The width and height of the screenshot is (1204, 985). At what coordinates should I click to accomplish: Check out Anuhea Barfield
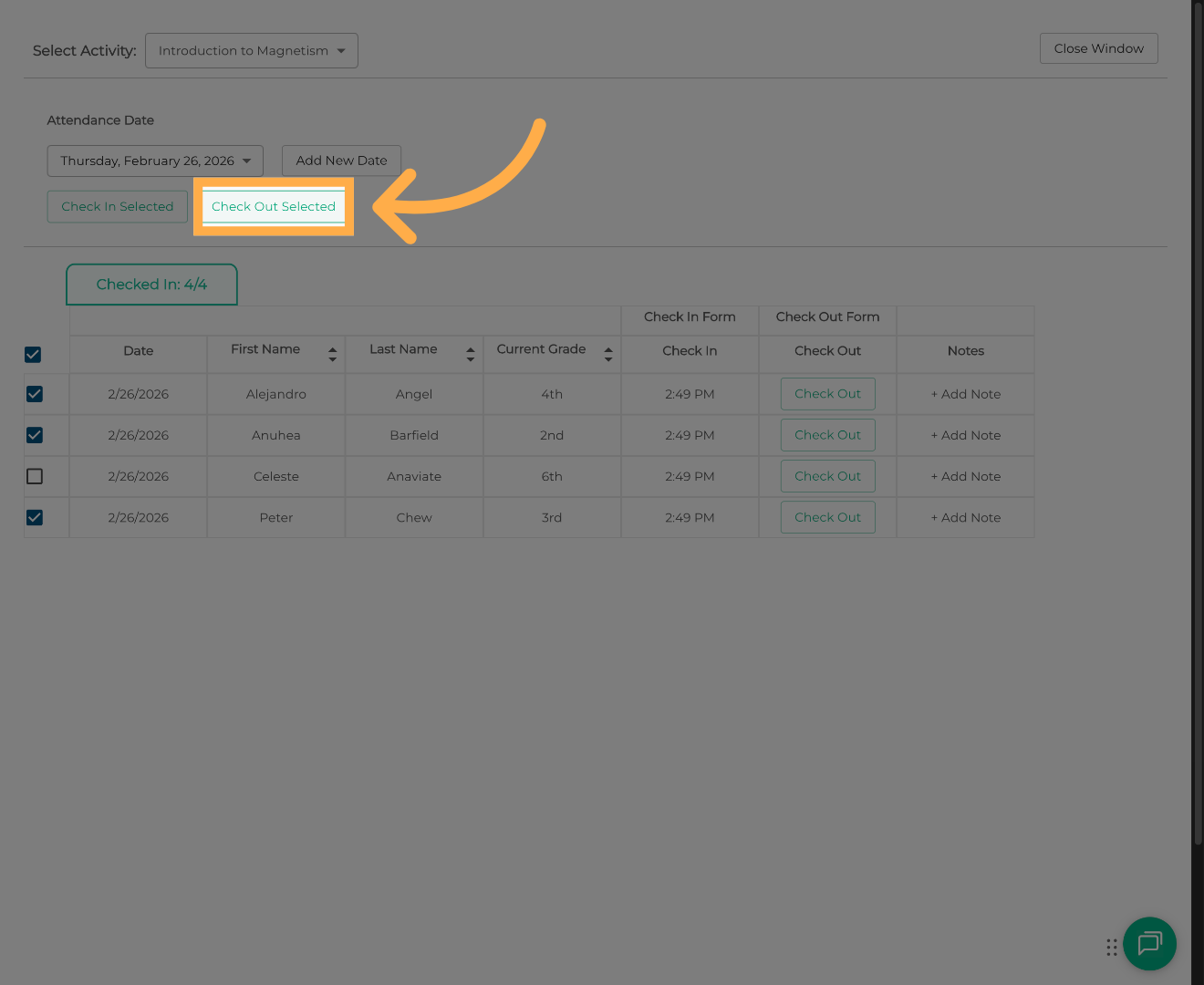pos(827,435)
